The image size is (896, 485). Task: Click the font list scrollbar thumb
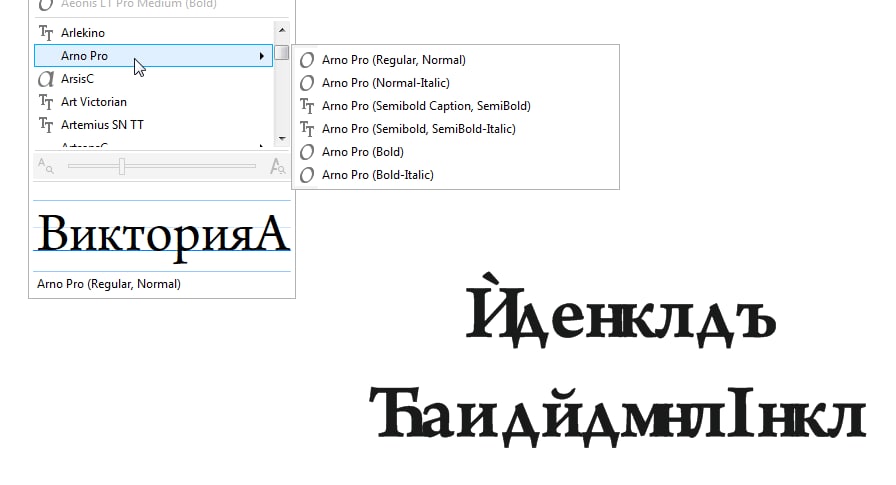click(x=282, y=52)
